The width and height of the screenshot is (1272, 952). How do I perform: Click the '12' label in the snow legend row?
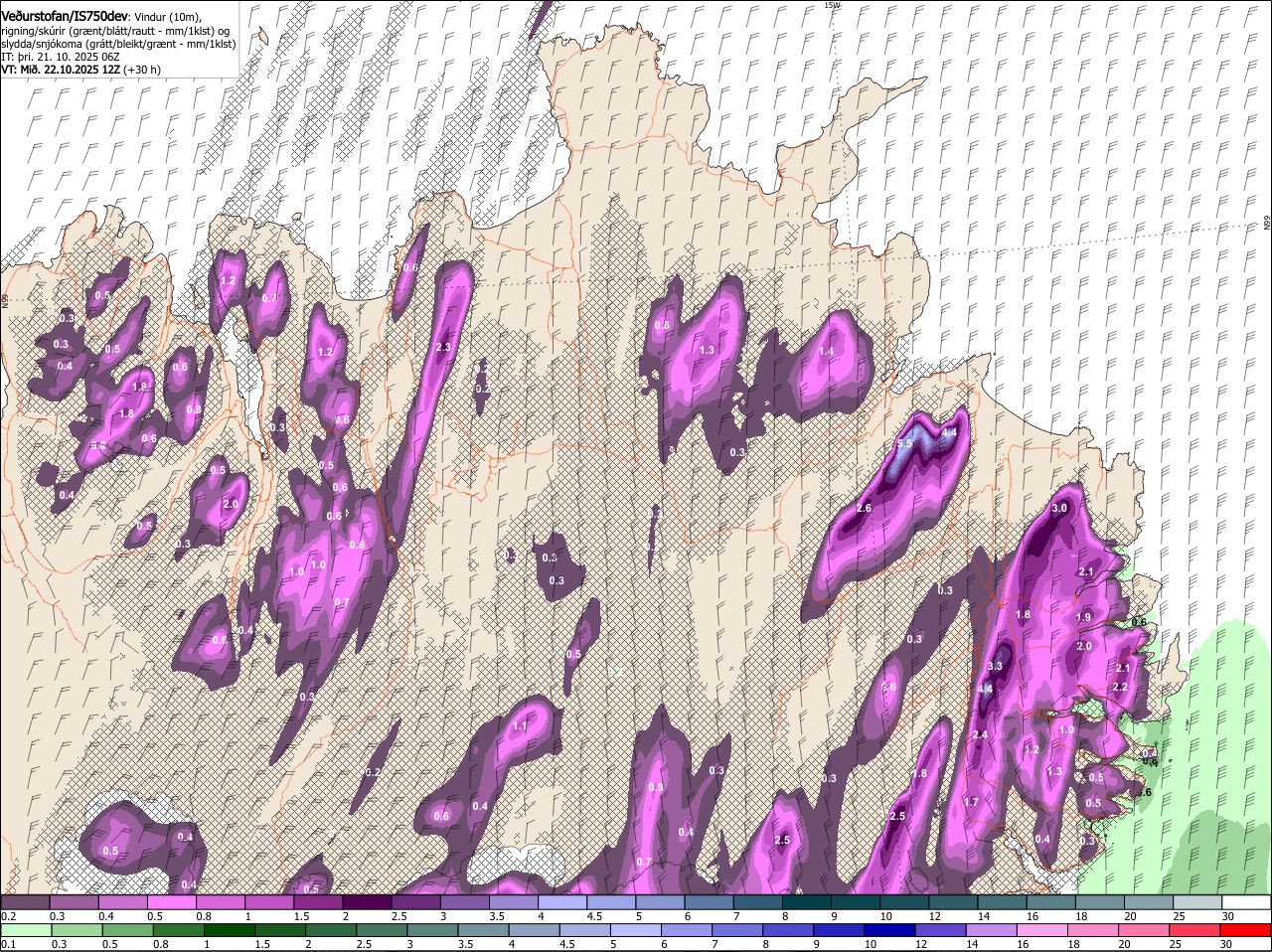933,916
